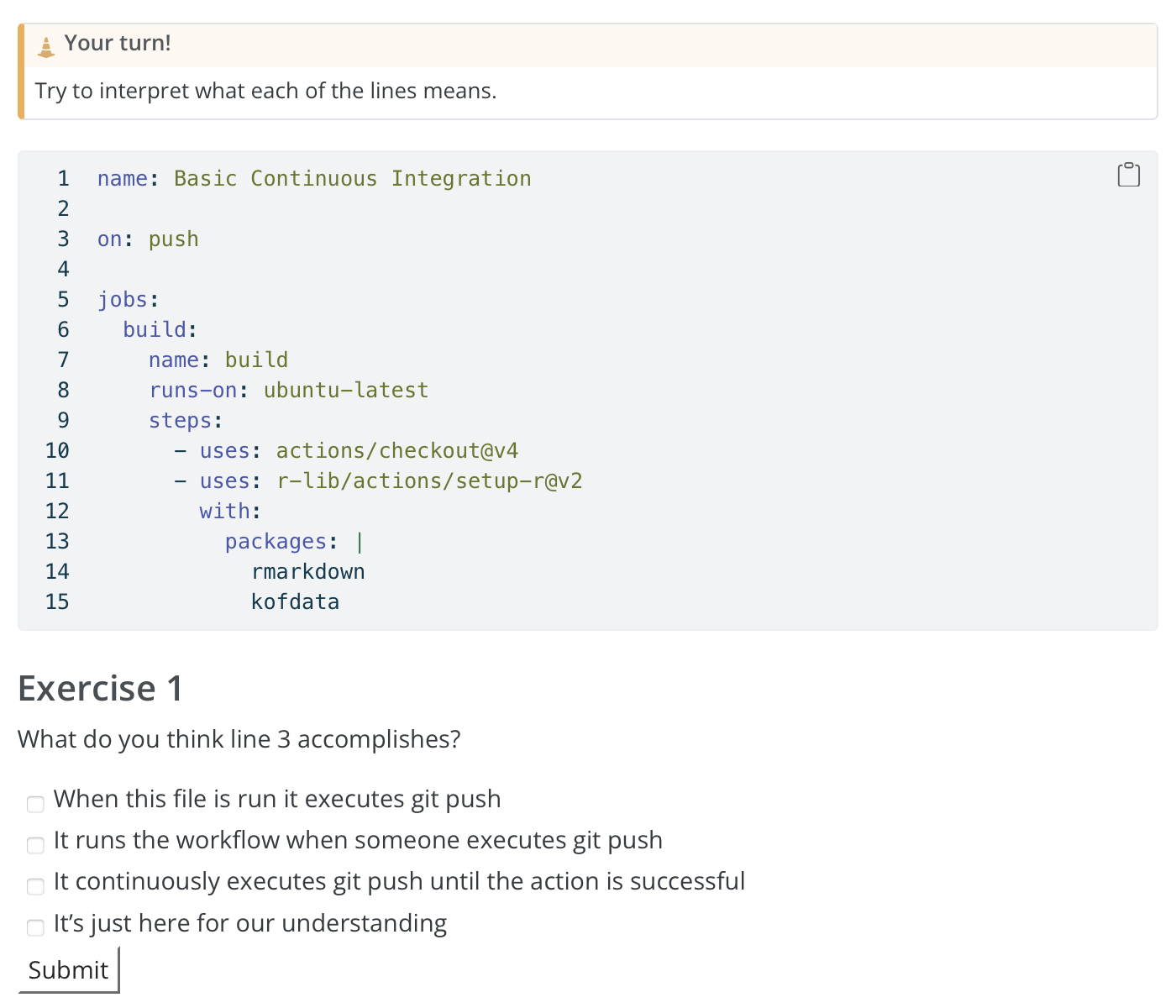The image size is (1176, 1008).
Task: Check 'When this file is run it executes git push'
Action: coord(35,805)
